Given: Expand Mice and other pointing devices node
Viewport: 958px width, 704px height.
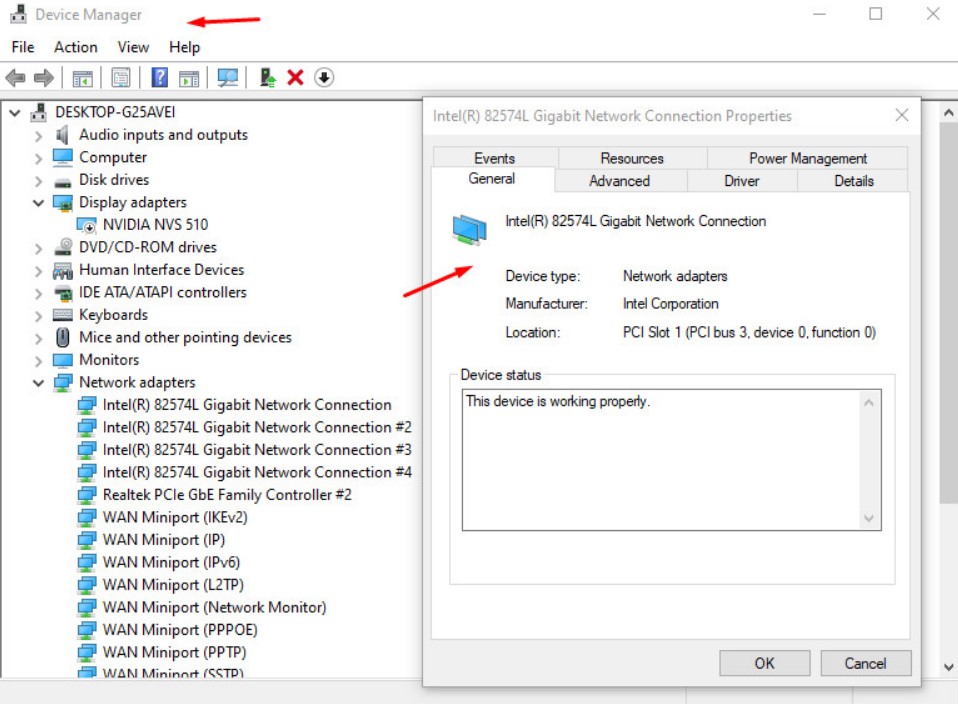Looking at the screenshot, I should click(38, 339).
